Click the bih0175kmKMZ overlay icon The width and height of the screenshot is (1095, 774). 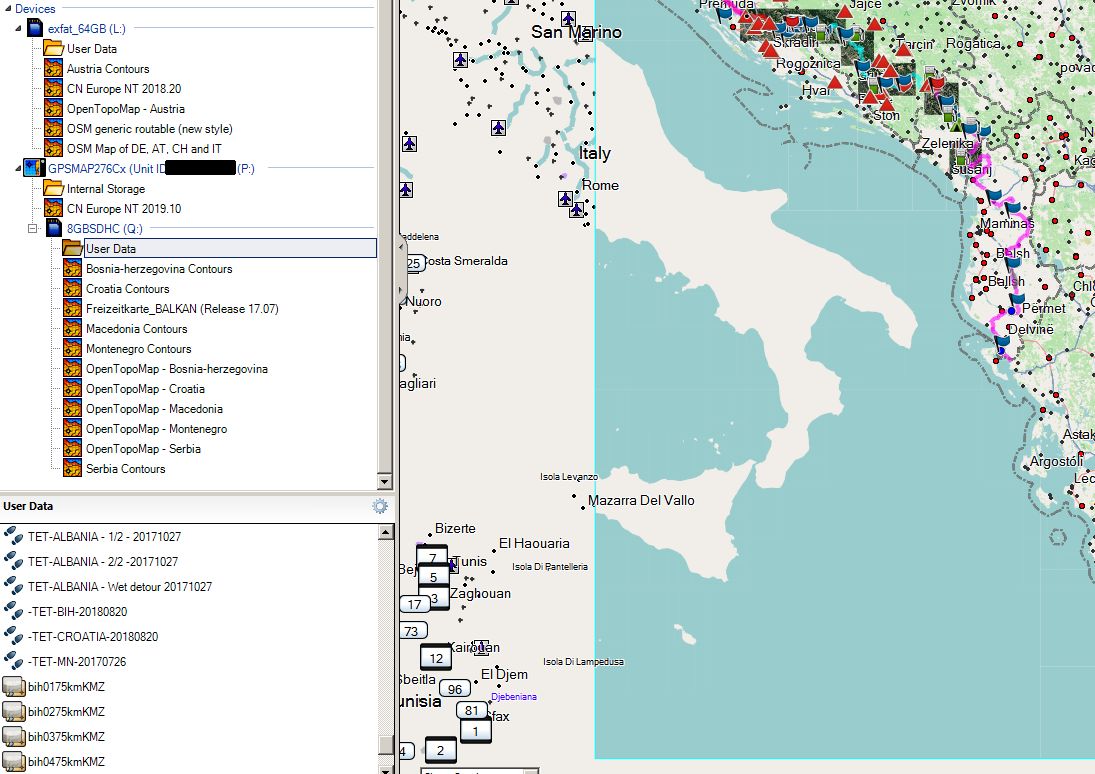[x=13, y=687]
